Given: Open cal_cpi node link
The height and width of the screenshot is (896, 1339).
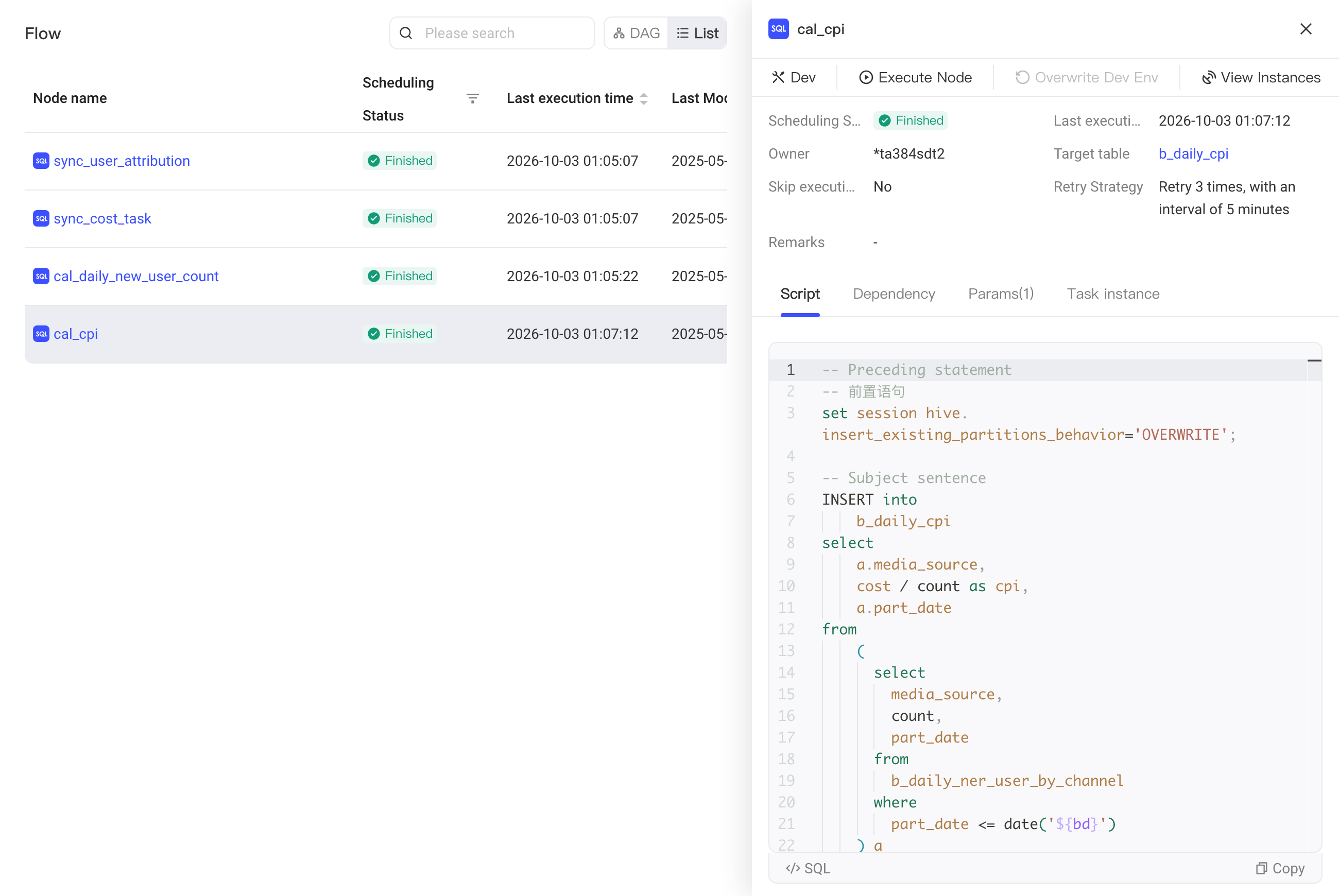Looking at the screenshot, I should coord(75,334).
